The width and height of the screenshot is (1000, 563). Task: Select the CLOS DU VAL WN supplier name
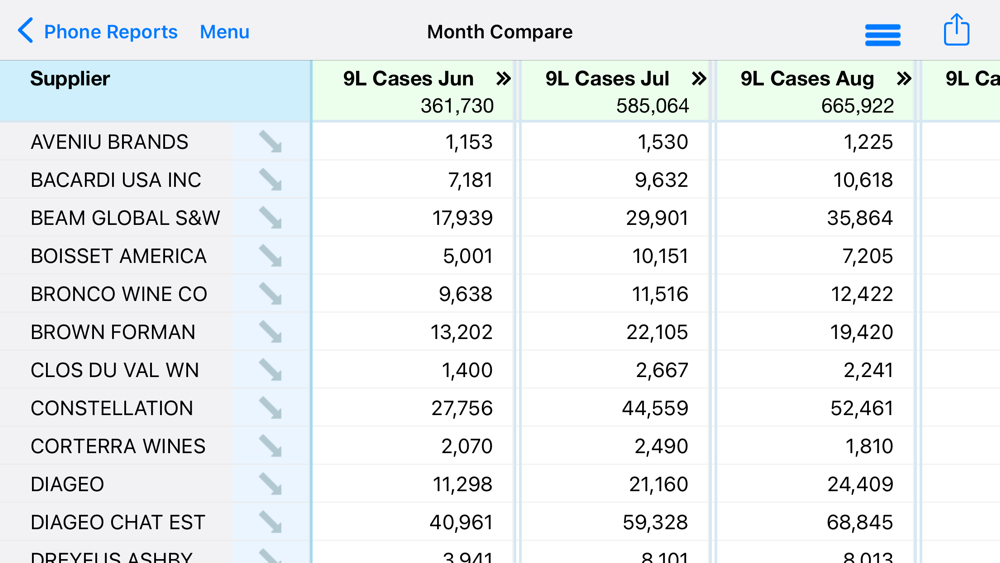pos(114,370)
